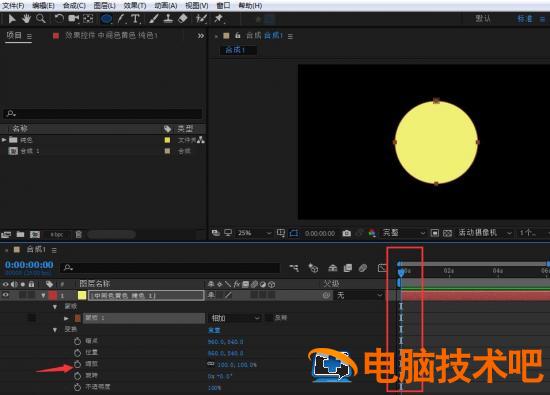Check the Inverted box for Mask 1
This screenshot has width=550, height=395.
tap(269, 318)
